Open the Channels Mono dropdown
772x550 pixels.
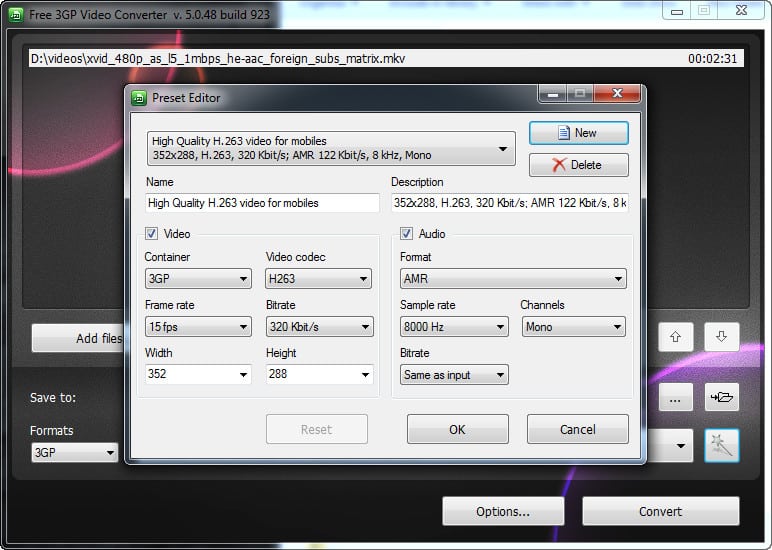[x=573, y=327]
